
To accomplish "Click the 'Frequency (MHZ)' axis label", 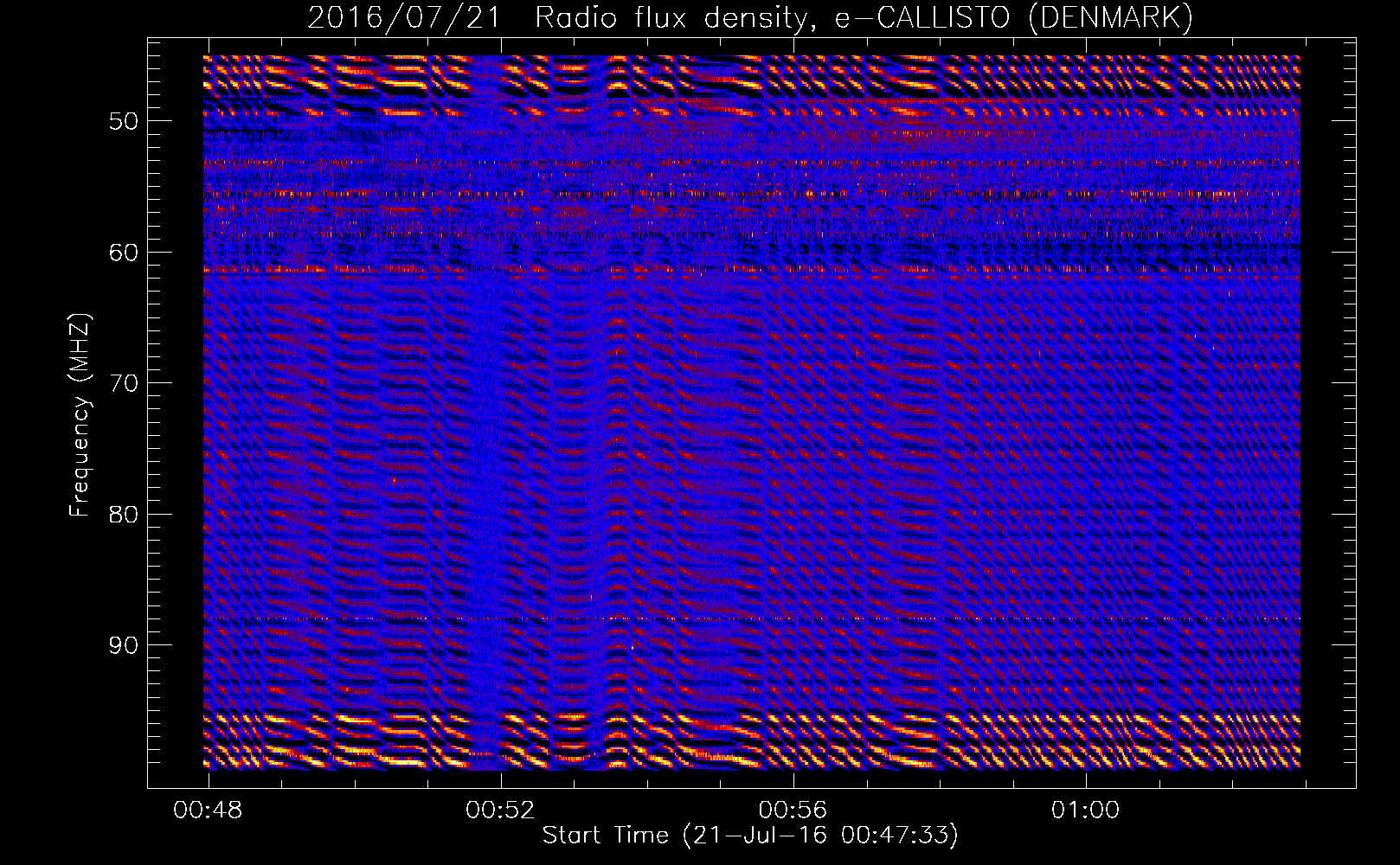I will pos(80,415).
